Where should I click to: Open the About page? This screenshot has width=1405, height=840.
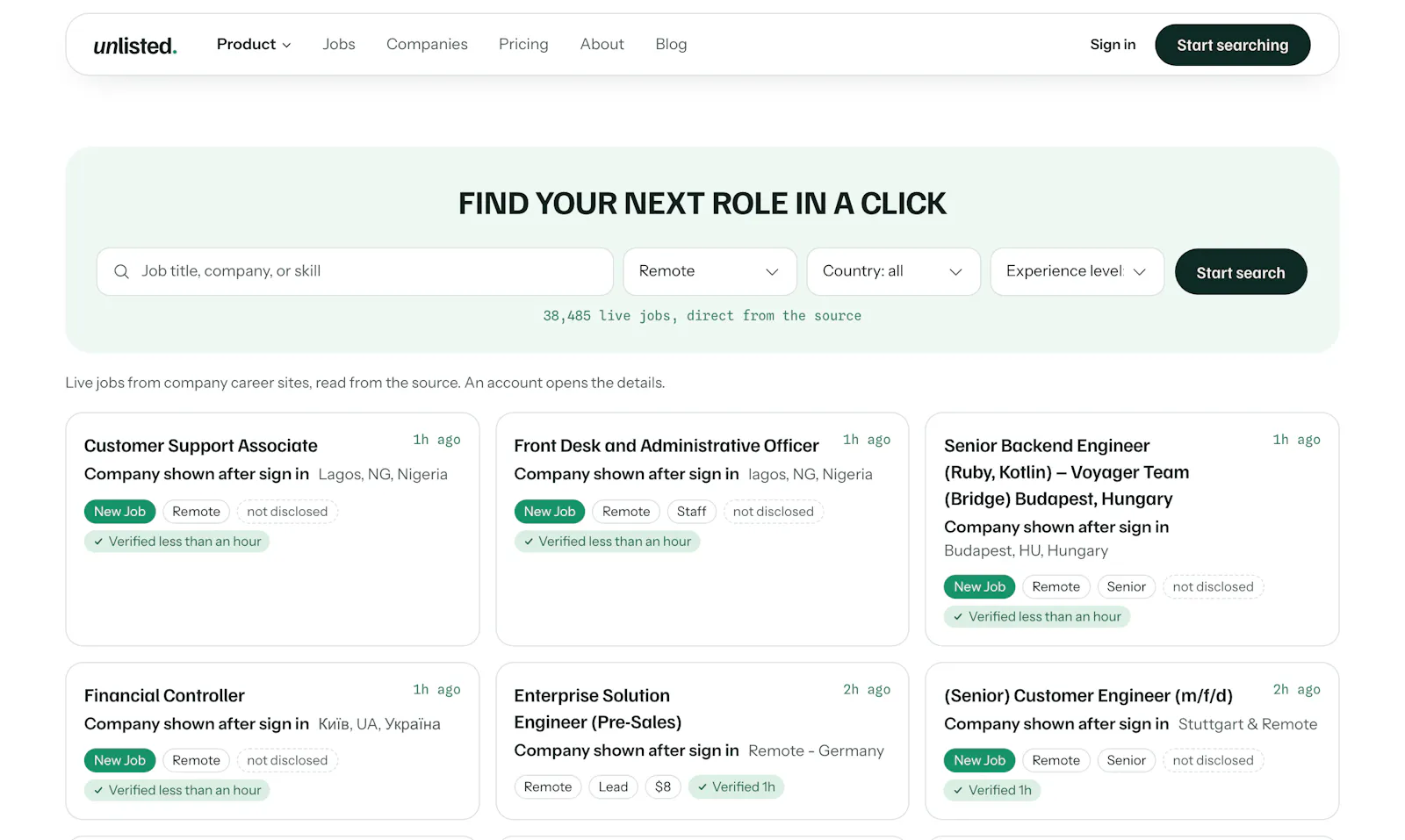tap(602, 44)
